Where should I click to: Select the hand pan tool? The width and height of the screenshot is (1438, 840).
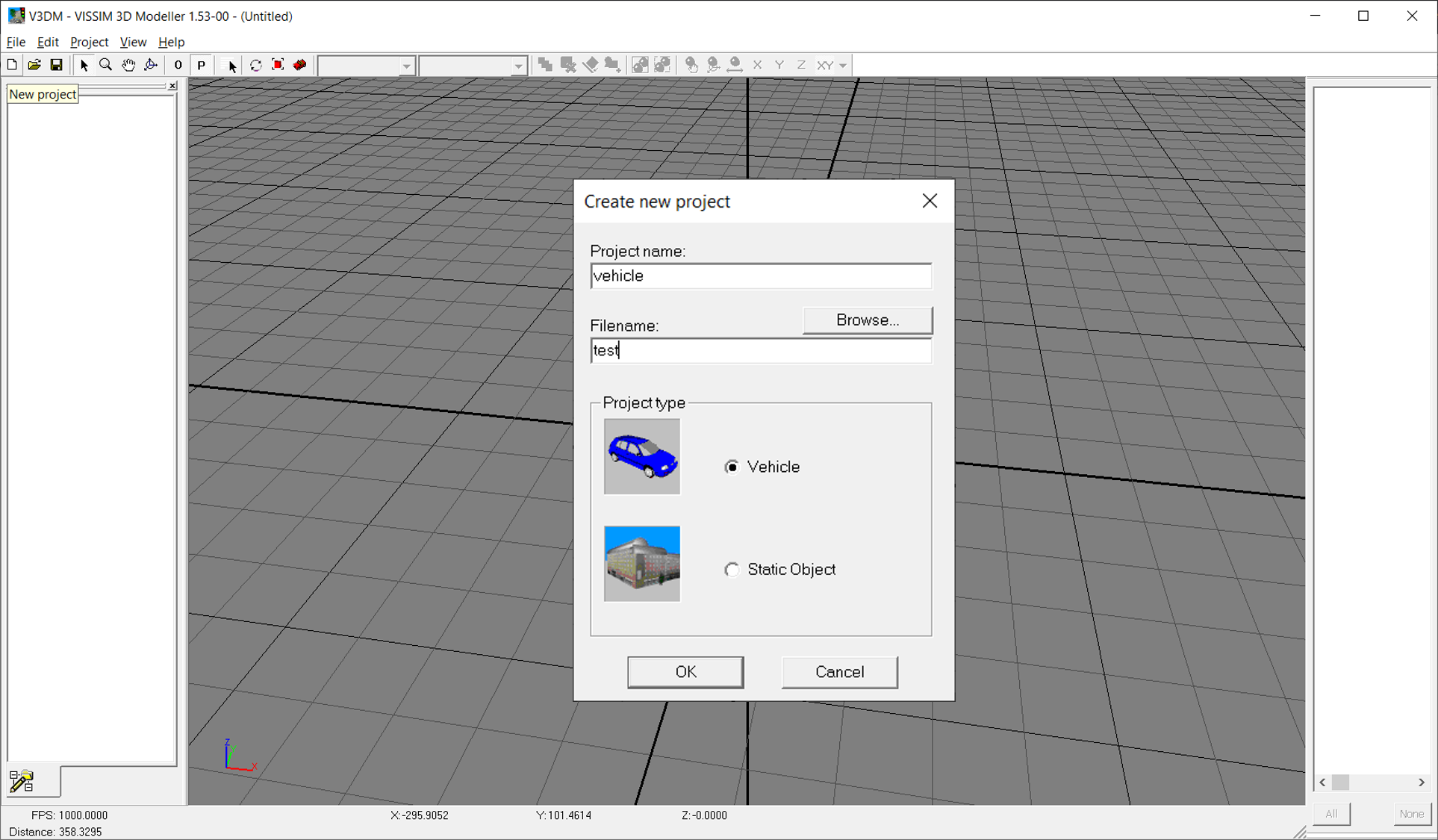coord(128,65)
